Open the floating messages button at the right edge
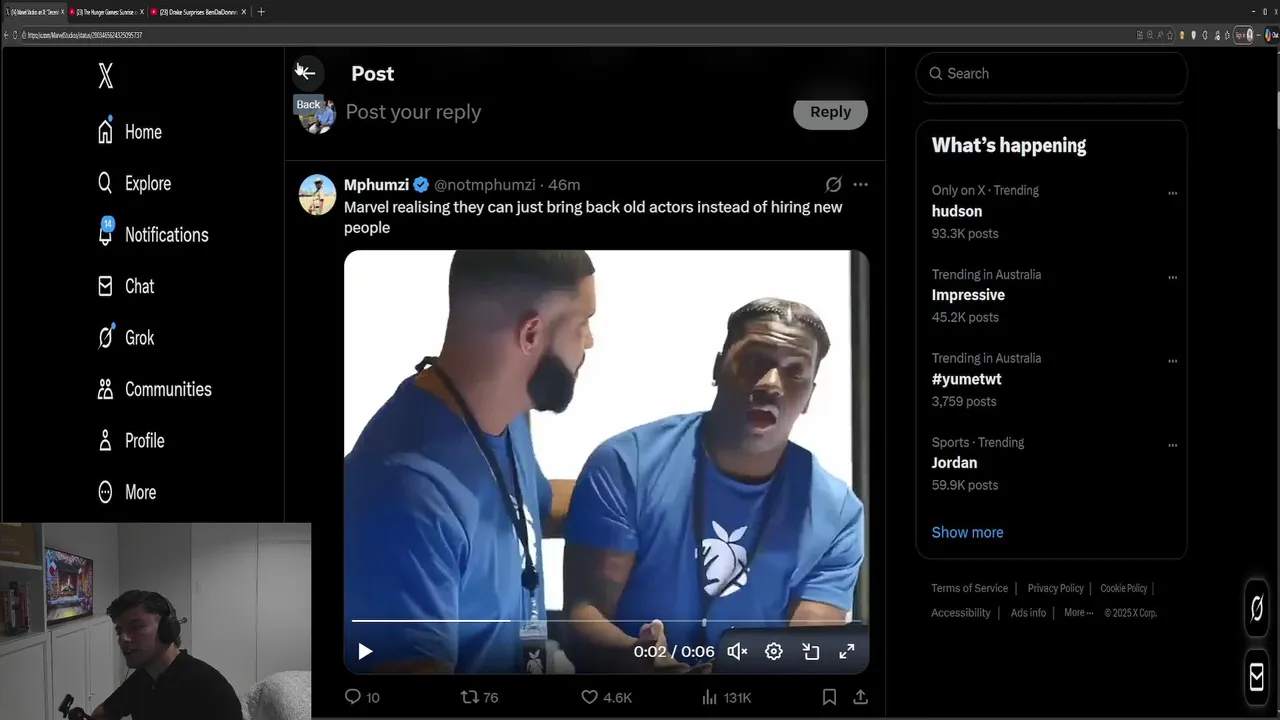Image resolution: width=1280 pixels, height=720 pixels. tap(1257, 677)
